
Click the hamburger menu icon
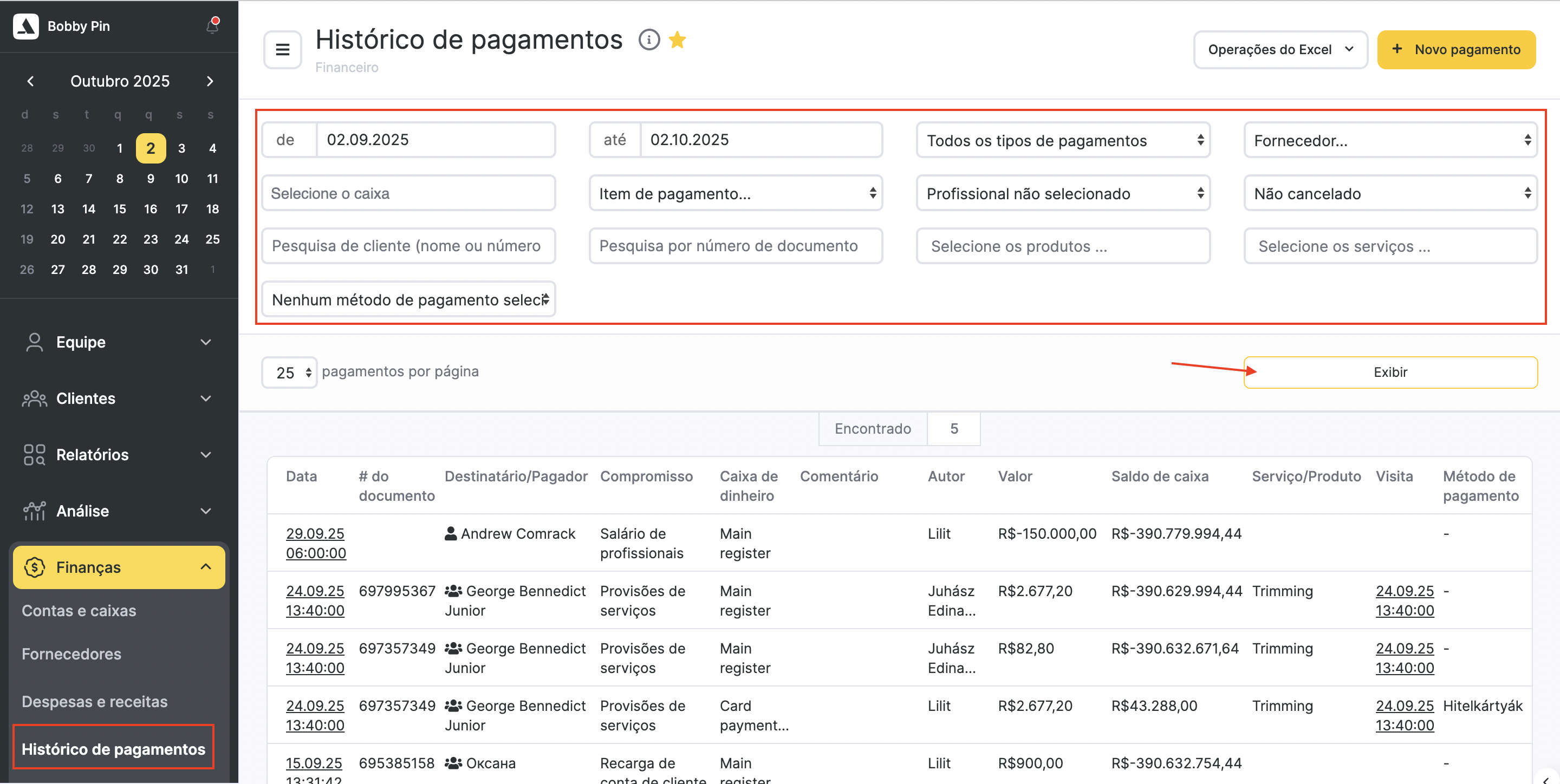(282, 50)
